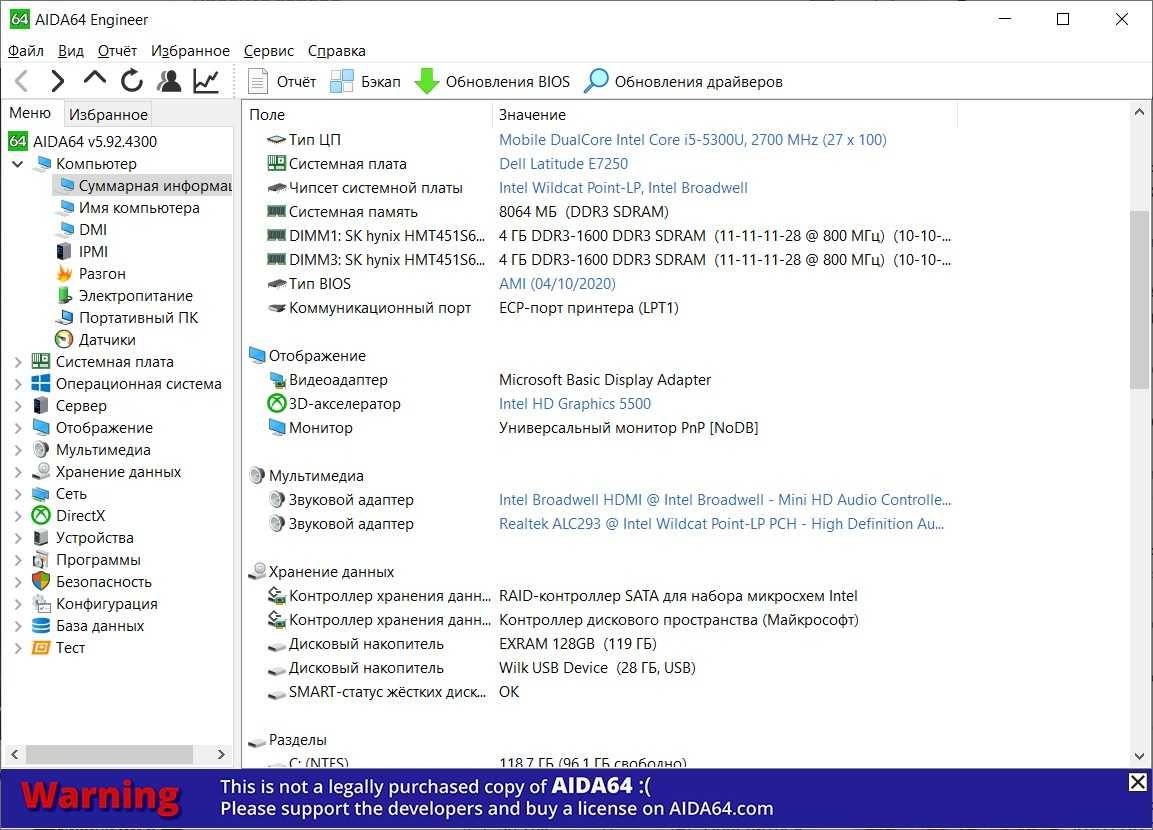Open the Сервис menu
Image resolution: width=1153 pixels, height=830 pixels.
click(x=268, y=51)
